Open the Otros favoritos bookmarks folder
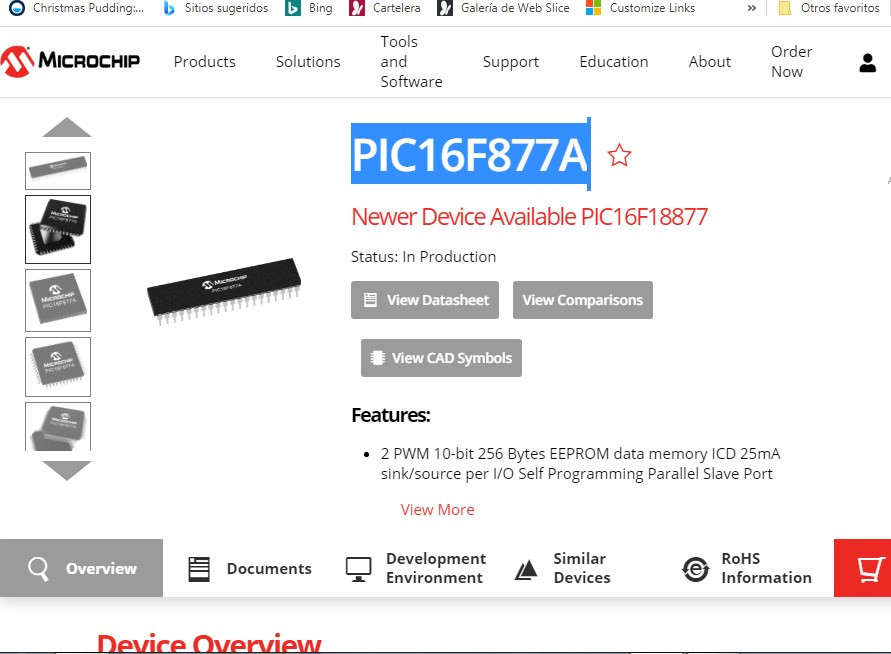 tap(828, 8)
